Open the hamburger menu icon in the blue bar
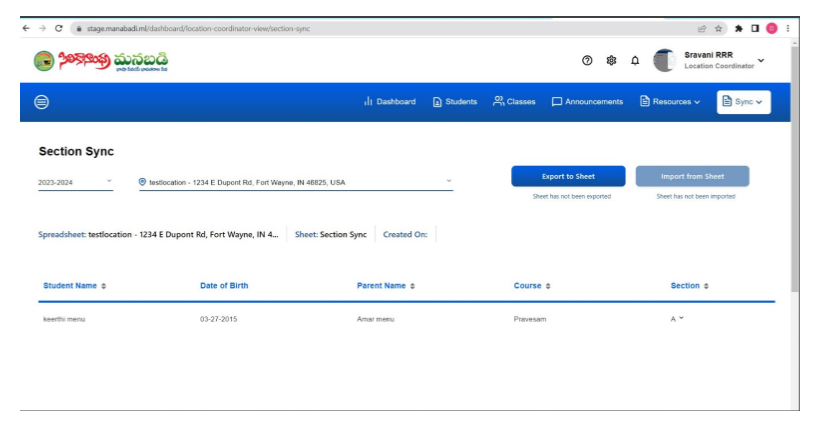 tap(42, 102)
